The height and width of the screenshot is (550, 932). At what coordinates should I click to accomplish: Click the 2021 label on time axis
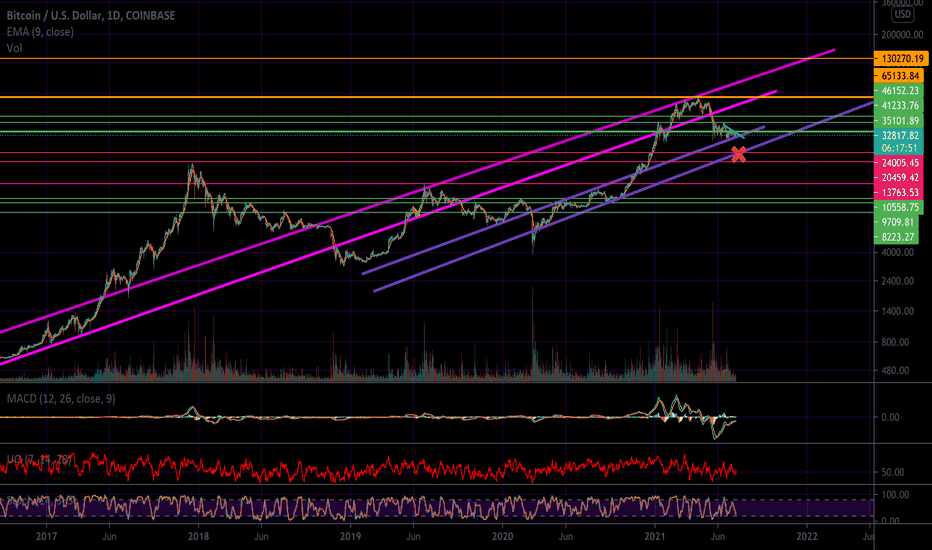click(655, 536)
